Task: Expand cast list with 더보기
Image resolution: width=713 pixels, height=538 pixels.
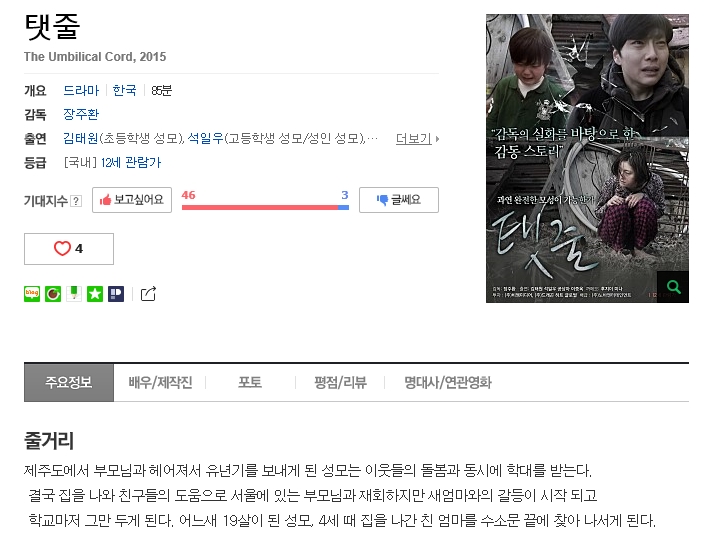Action: click(x=417, y=138)
